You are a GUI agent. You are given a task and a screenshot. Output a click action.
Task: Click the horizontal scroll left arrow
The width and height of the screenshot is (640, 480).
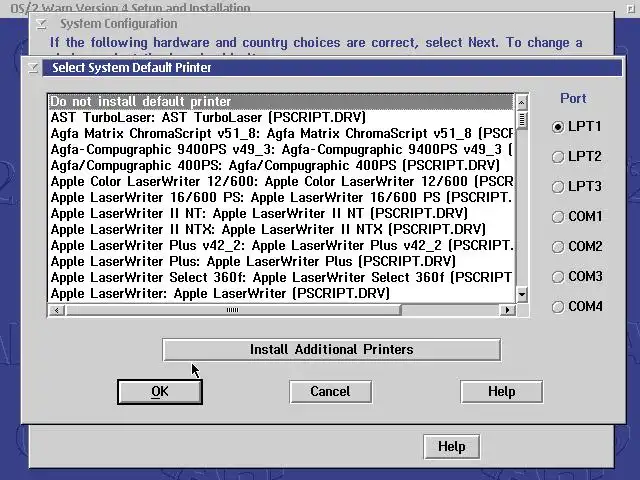tap(56, 310)
